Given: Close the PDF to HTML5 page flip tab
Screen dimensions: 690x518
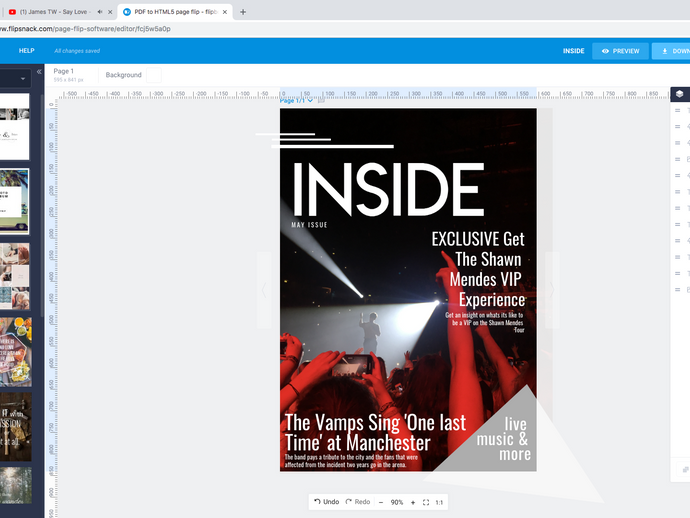Looking at the screenshot, I should pos(225,12).
